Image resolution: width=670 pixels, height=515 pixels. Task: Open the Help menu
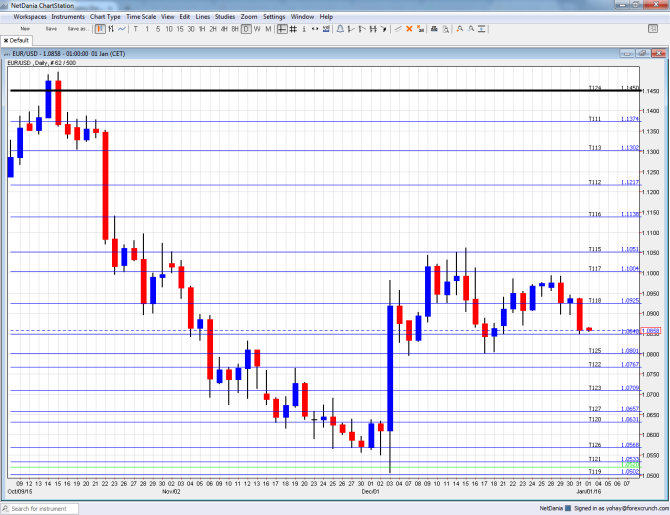(326, 17)
